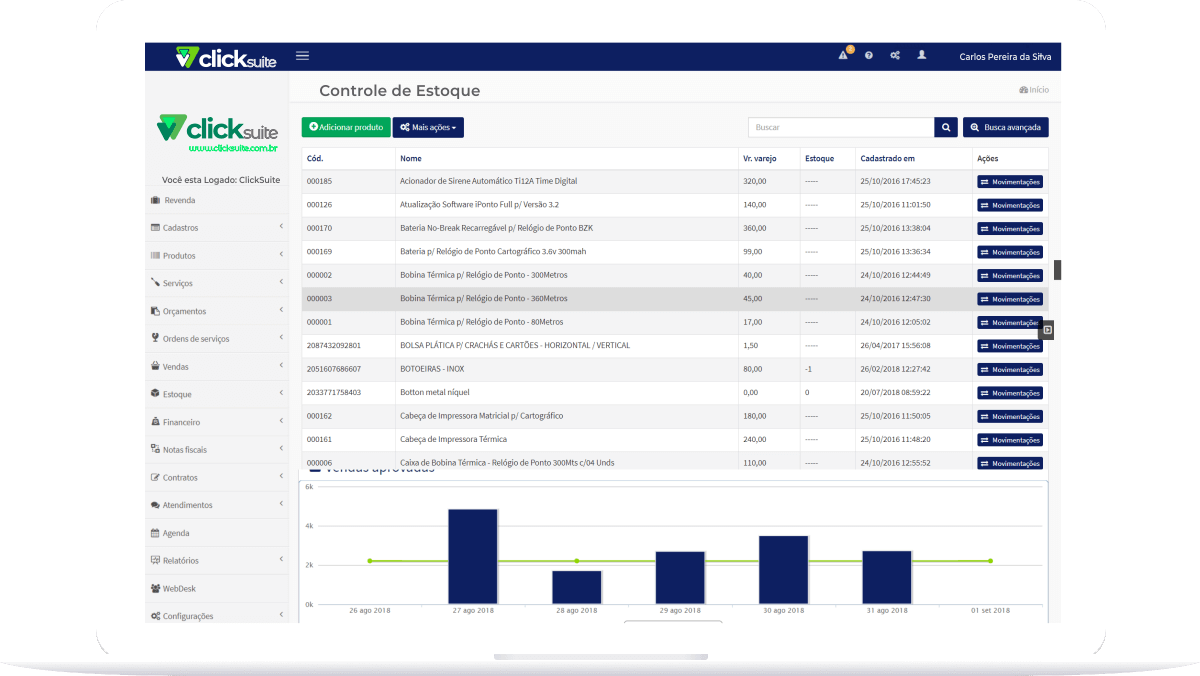1200x676 pixels.
Task: Open the gears settings icon in top bar
Action: pos(895,56)
